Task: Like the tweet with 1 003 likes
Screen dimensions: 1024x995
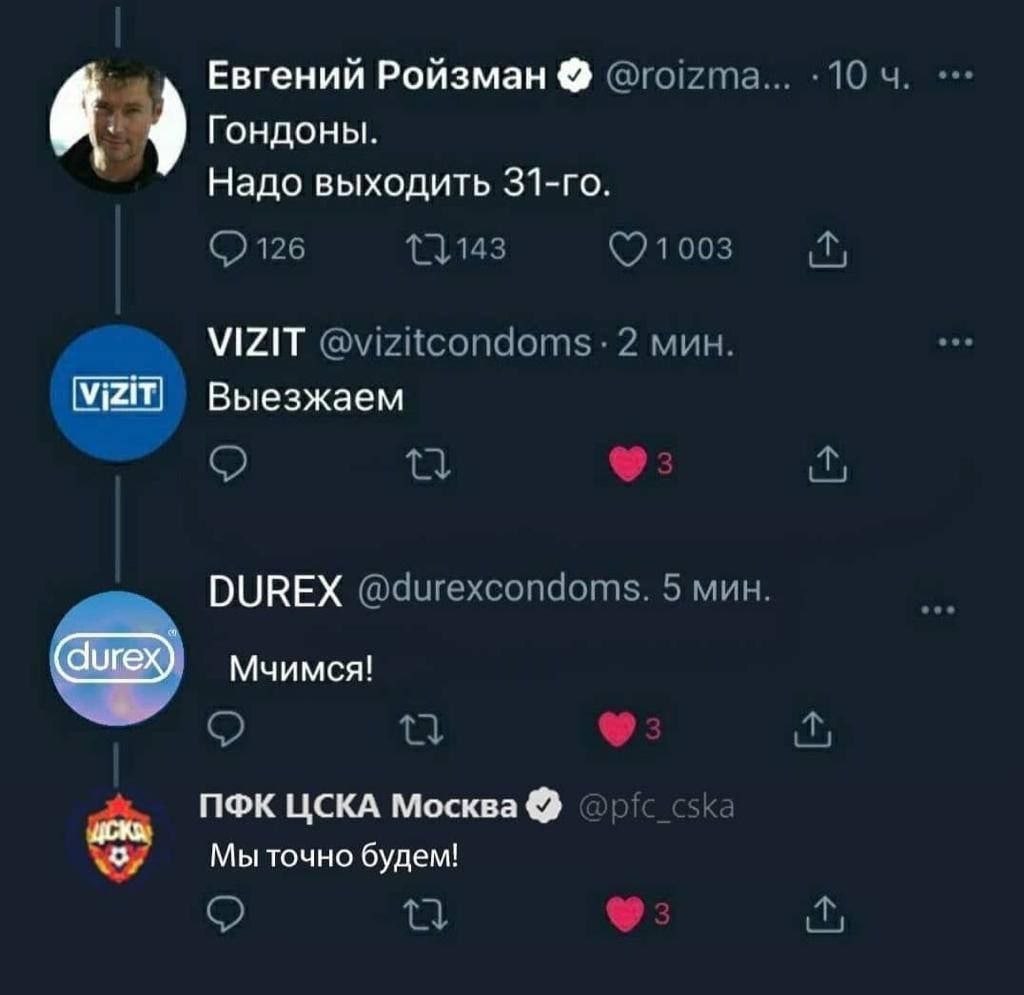Action: tap(628, 250)
